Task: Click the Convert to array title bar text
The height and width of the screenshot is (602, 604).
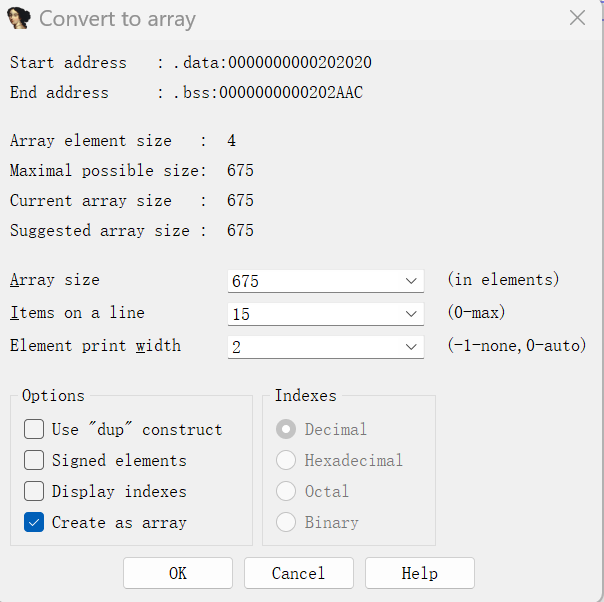Action: (118, 19)
